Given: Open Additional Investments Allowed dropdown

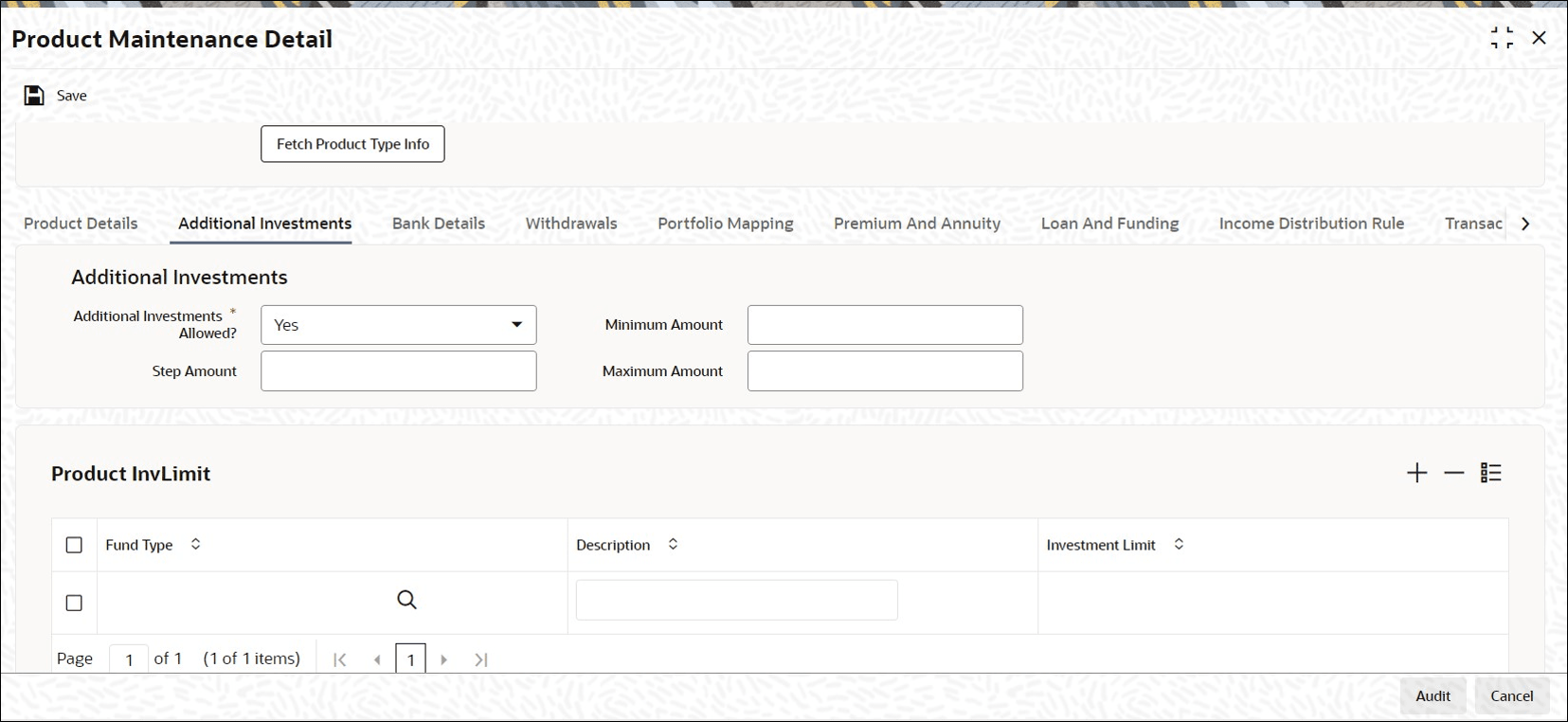Looking at the screenshot, I should pyautogui.click(x=399, y=325).
